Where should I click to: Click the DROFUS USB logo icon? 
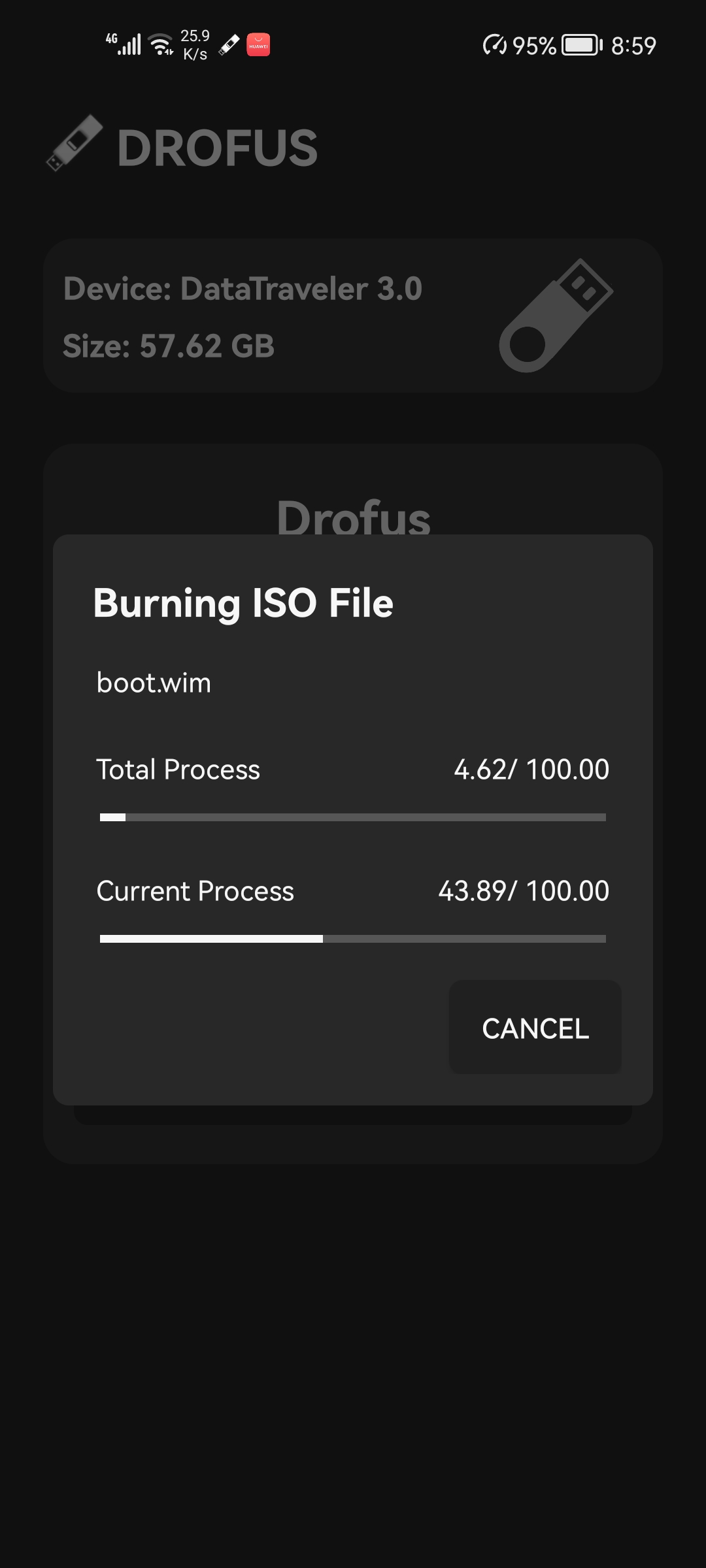[75, 143]
